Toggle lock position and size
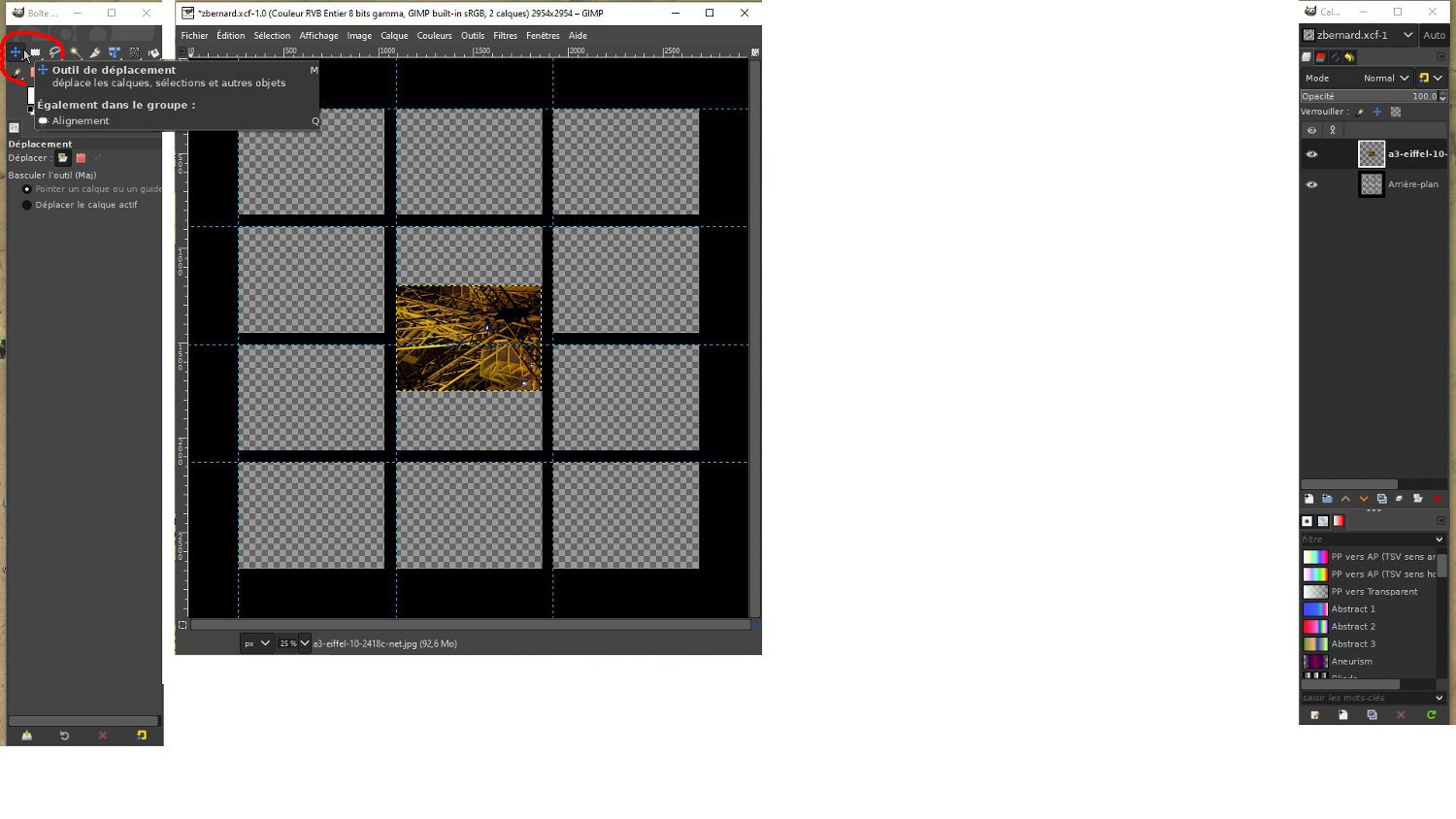1456x819 pixels. 1377,112
